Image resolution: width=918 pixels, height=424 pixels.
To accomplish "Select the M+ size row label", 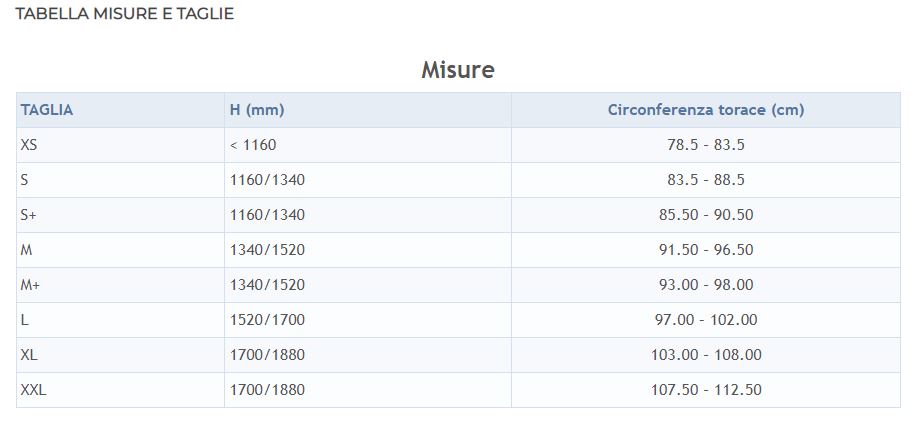I will (x=30, y=285).
